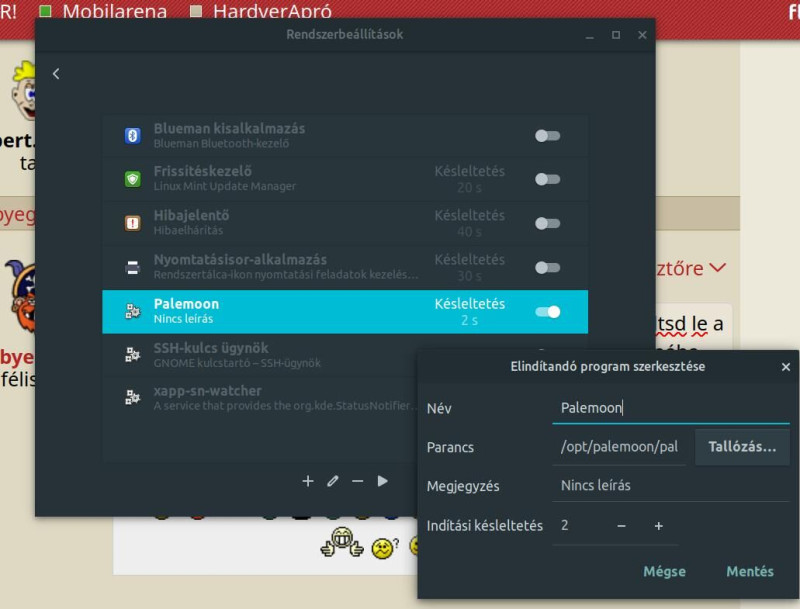
Task: Decrease the Indítási késleltetés value
Action: click(x=621, y=526)
